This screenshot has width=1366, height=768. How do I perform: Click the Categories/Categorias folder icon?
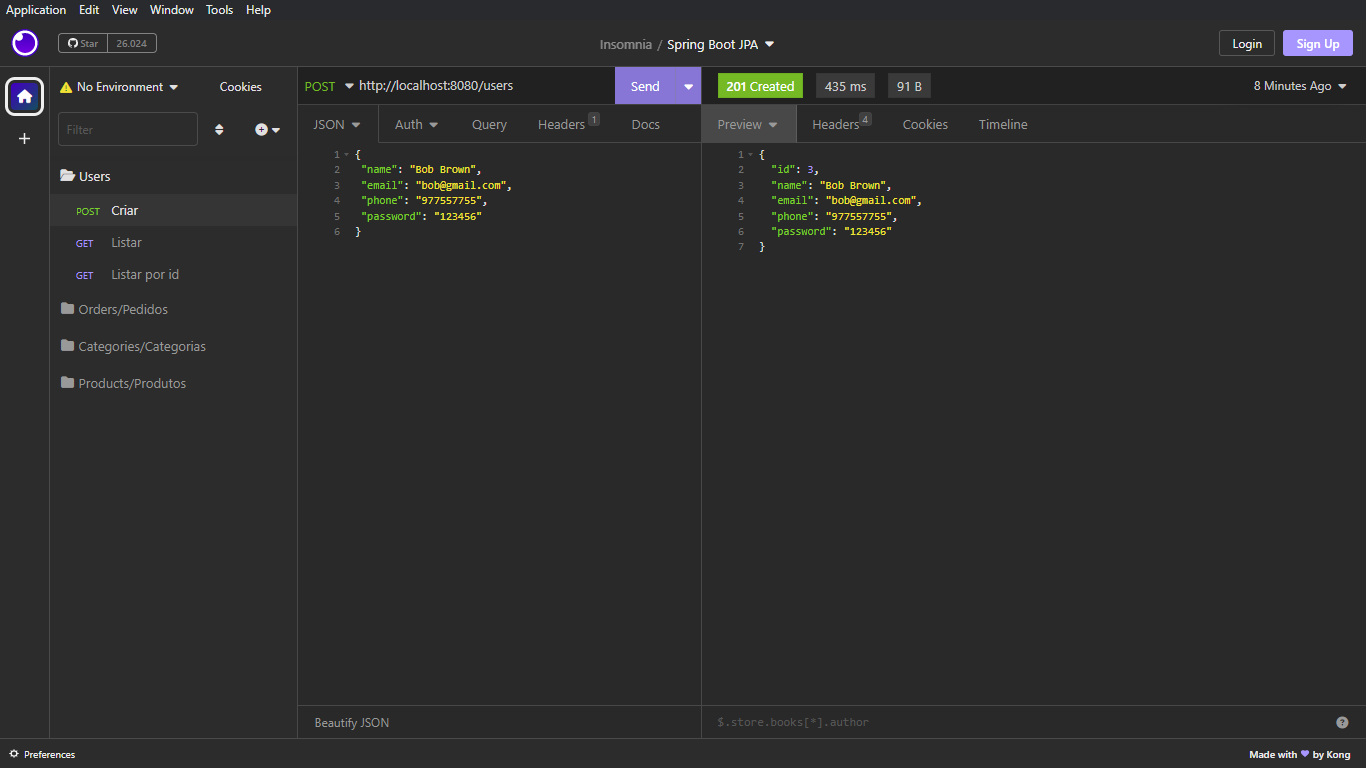67,346
